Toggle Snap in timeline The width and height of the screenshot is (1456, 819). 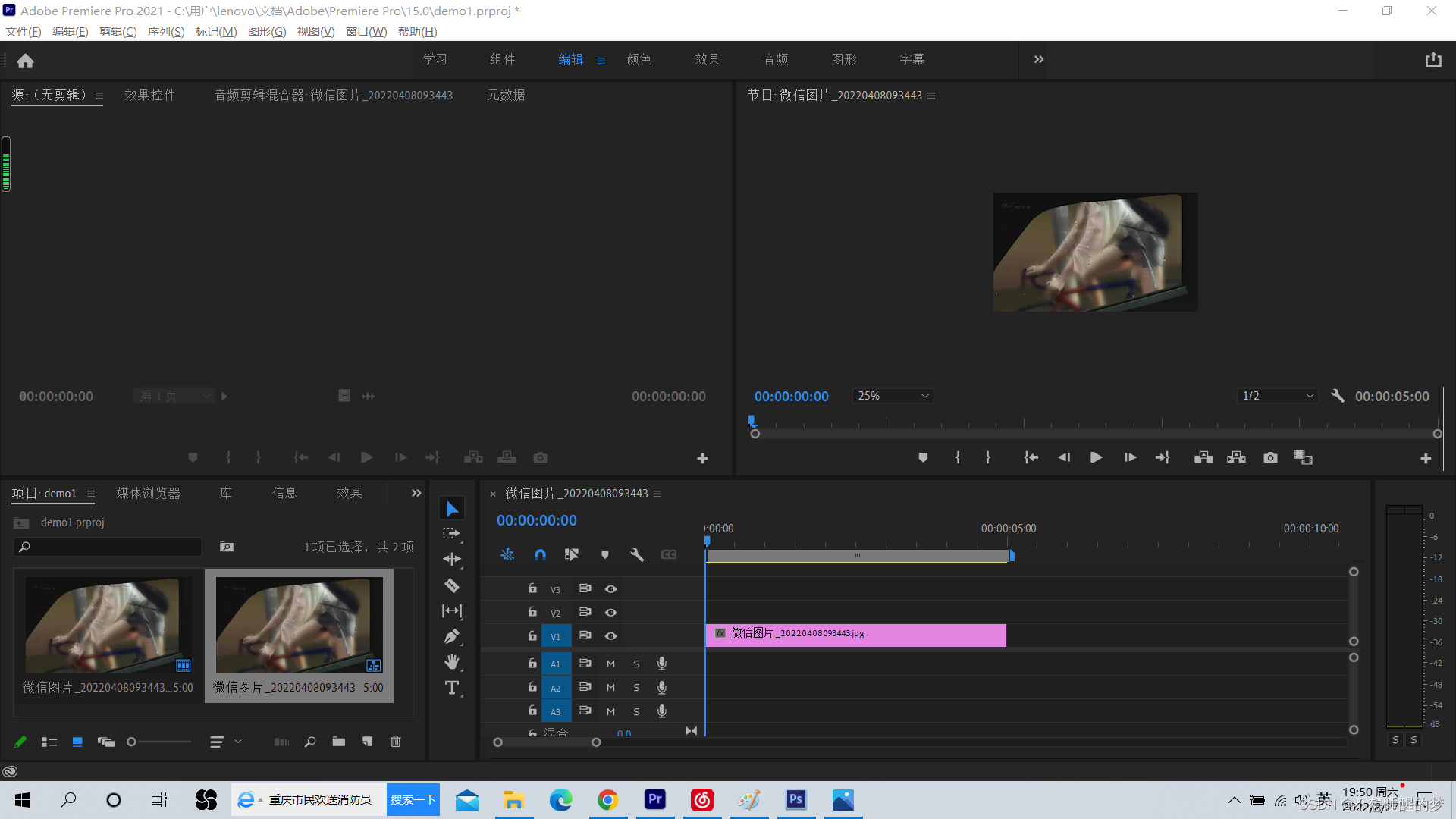[x=540, y=555]
